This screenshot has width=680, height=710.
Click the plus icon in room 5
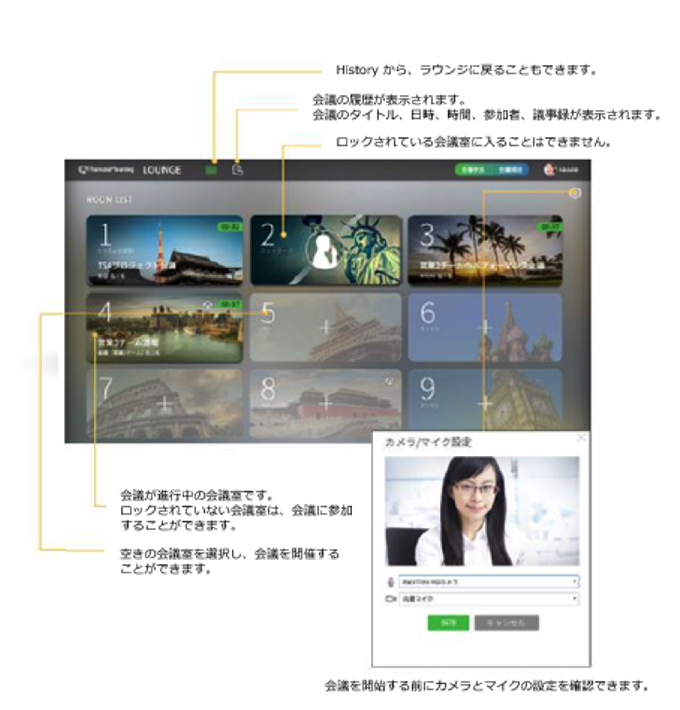coord(325,328)
